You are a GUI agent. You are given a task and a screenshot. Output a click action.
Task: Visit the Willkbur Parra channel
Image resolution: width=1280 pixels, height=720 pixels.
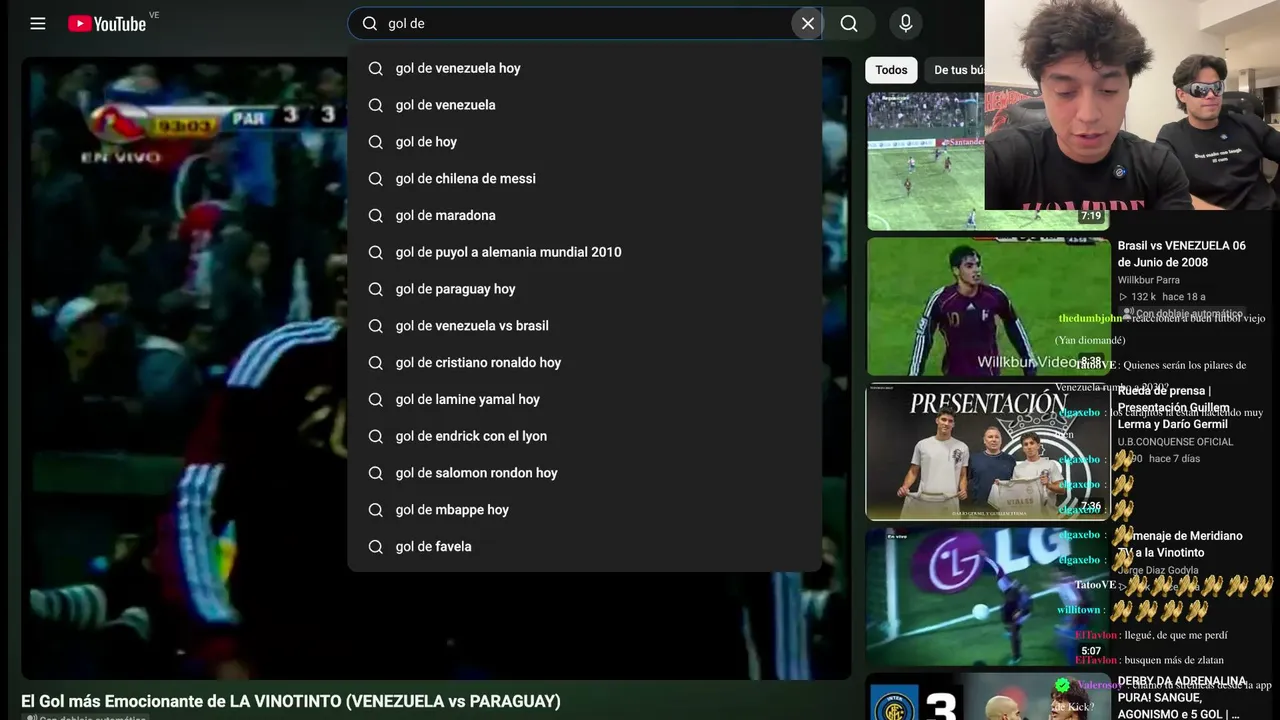1149,280
